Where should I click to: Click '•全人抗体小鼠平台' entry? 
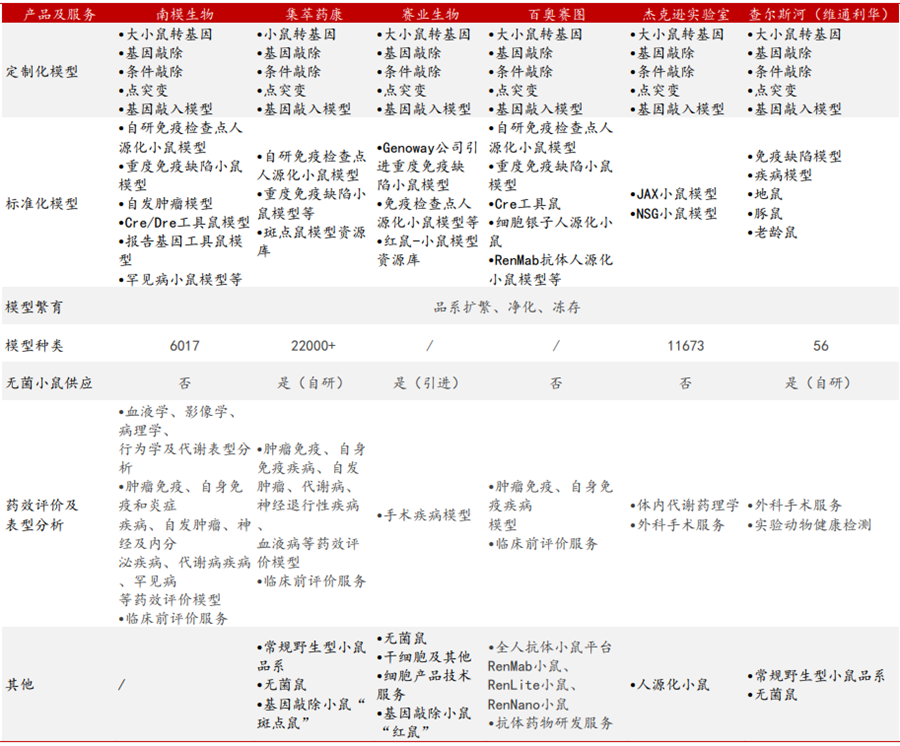coord(550,647)
